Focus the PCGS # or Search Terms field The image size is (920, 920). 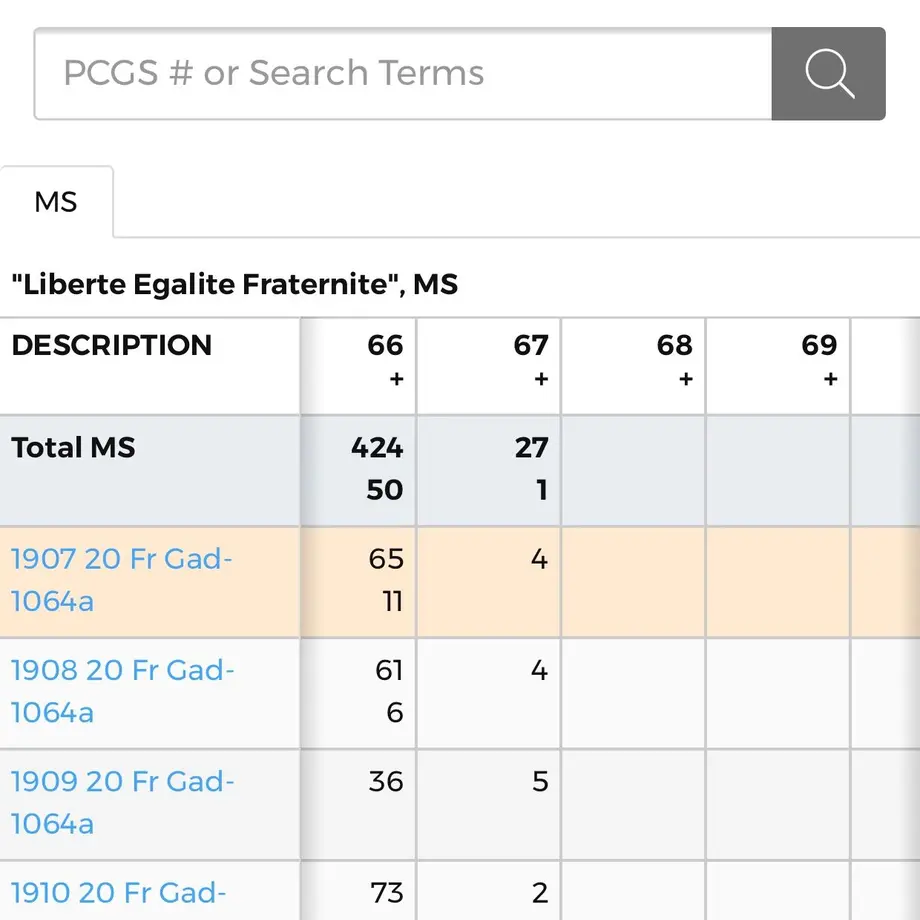[403, 73]
